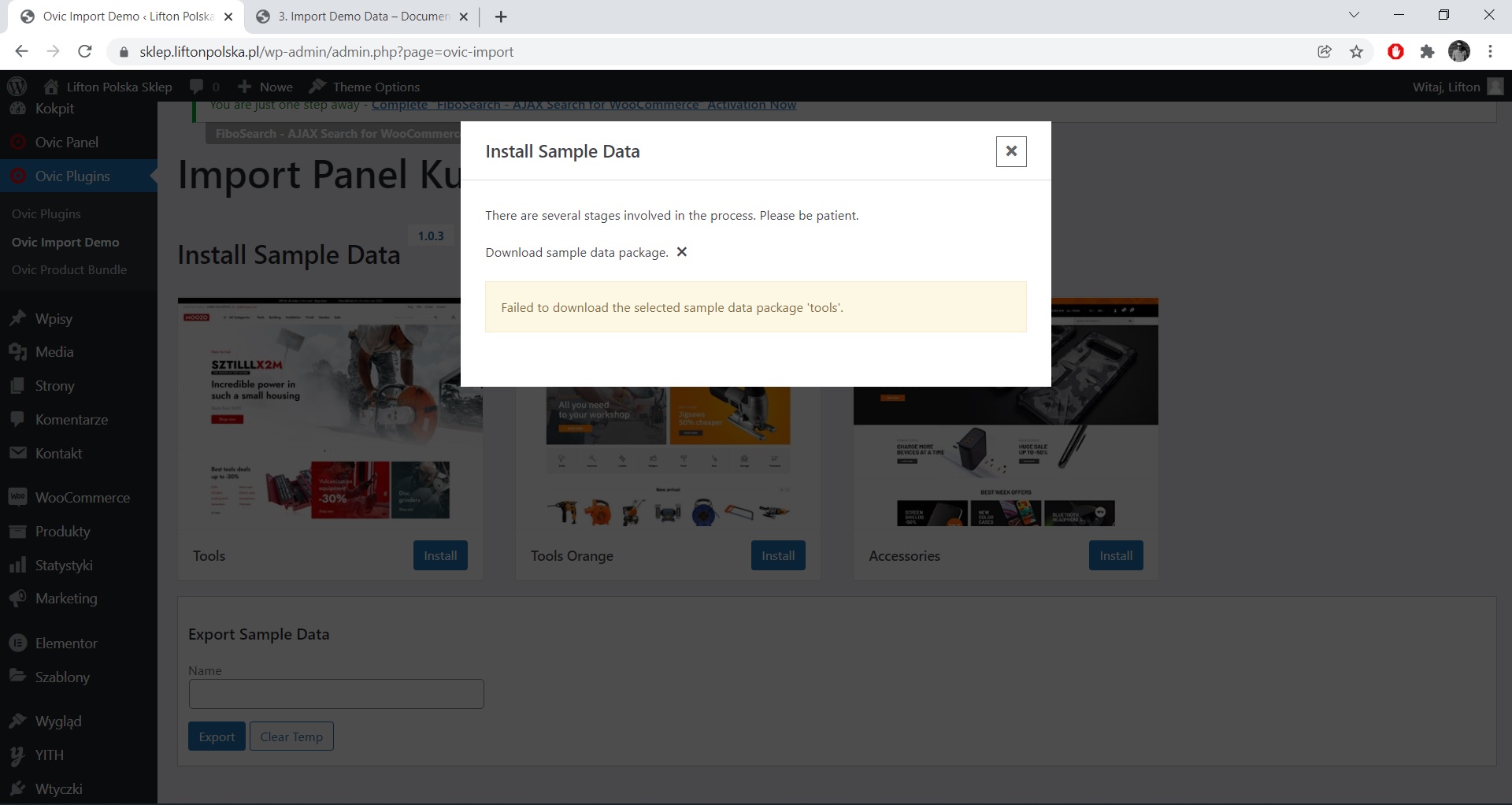This screenshot has width=1512, height=805.
Task: Bookmark this page with the star icon
Action: (1356, 52)
